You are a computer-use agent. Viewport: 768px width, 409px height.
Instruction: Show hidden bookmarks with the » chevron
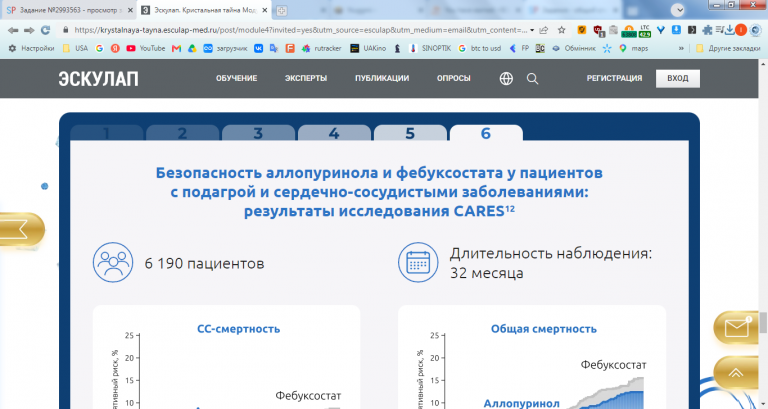click(x=681, y=48)
